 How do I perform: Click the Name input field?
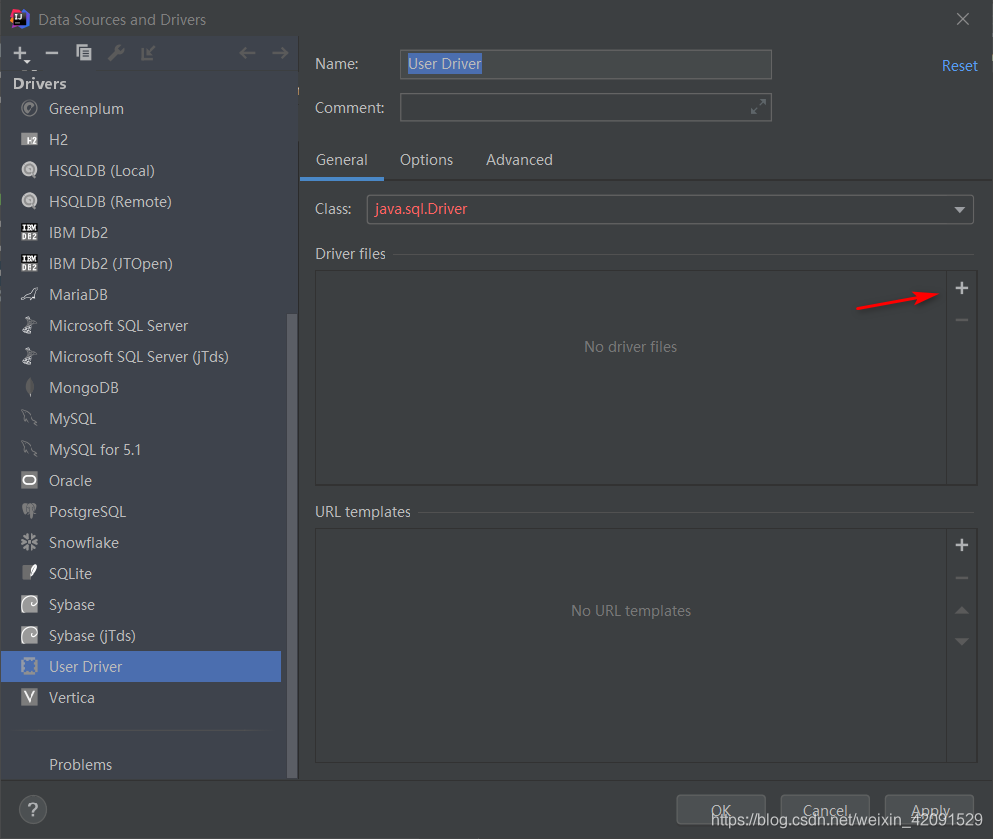(586, 64)
